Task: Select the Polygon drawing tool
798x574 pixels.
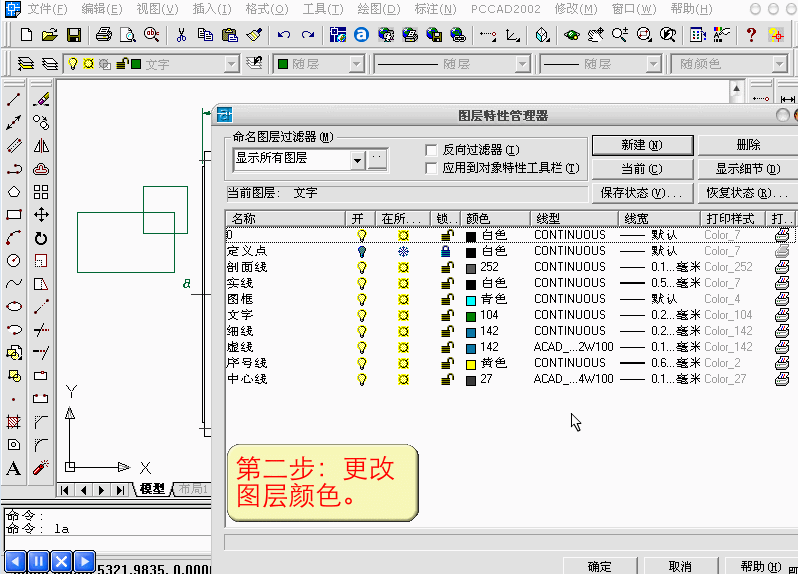Action: [x=14, y=192]
